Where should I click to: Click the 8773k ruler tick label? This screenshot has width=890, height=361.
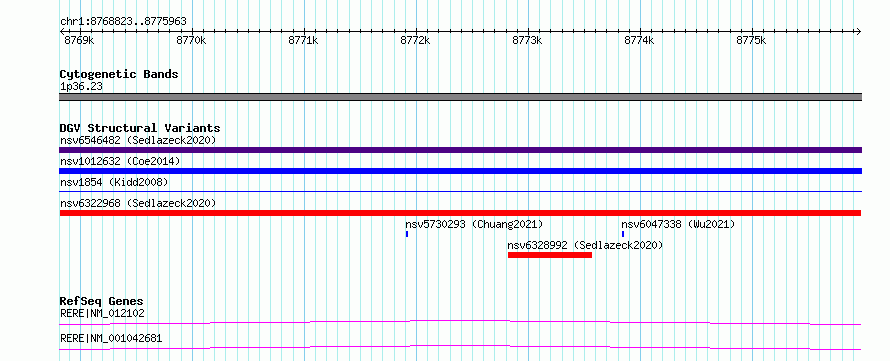click(527, 41)
